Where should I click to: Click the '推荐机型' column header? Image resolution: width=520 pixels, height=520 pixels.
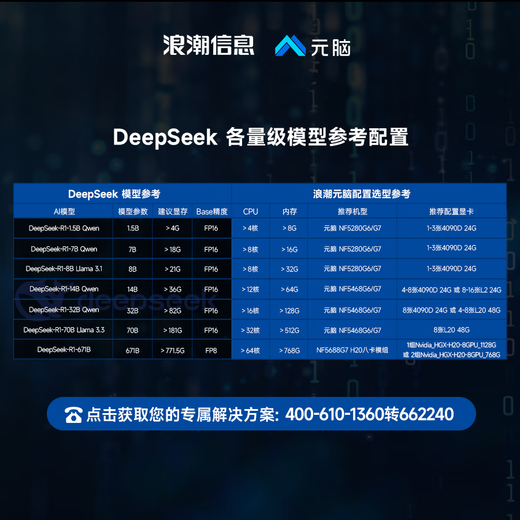[352, 212]
